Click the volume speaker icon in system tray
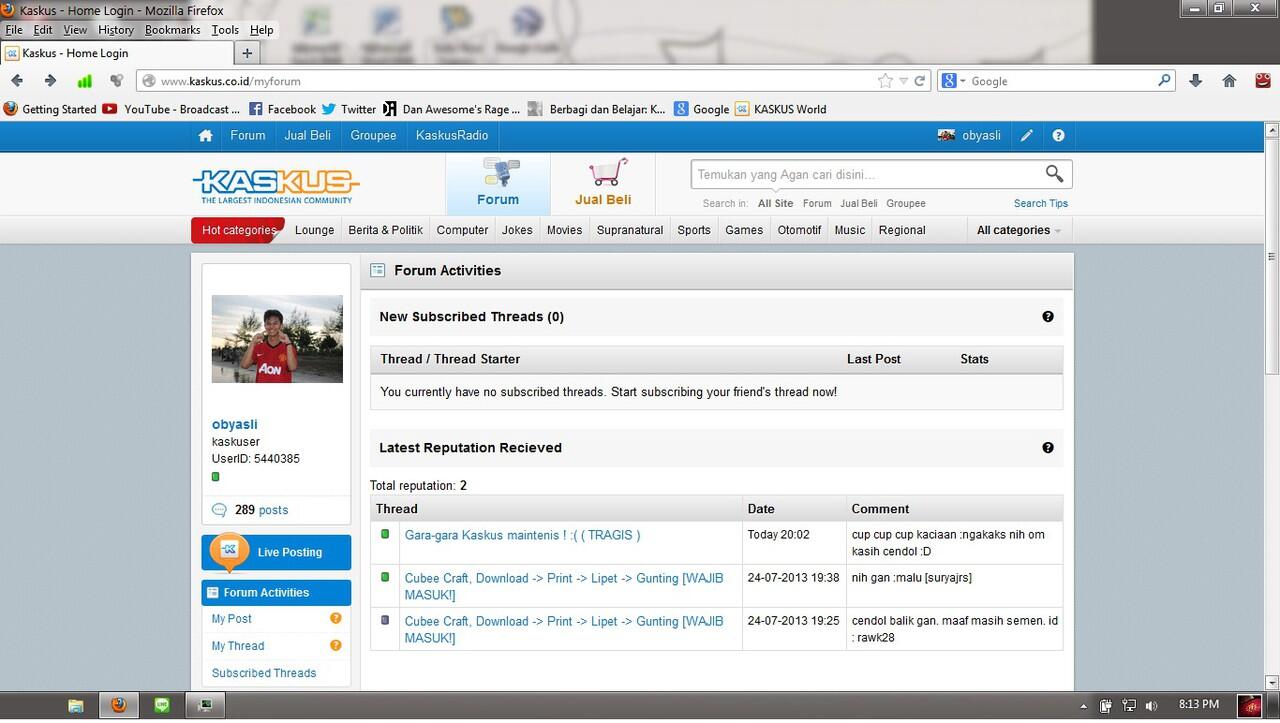1280x723 pixels. 1152,706
